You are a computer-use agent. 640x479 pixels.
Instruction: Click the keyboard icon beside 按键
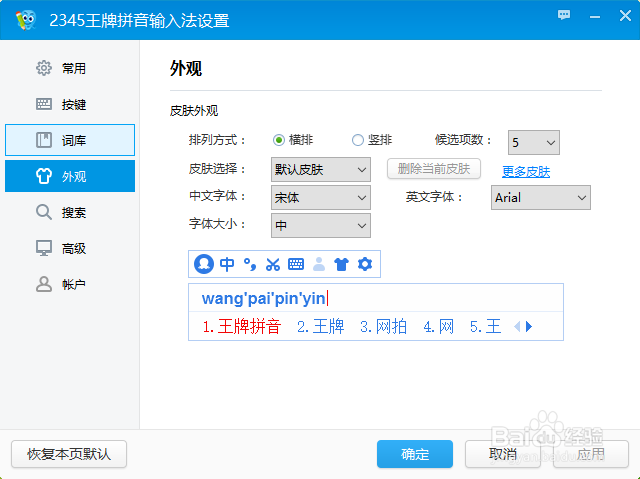point(44,104)
